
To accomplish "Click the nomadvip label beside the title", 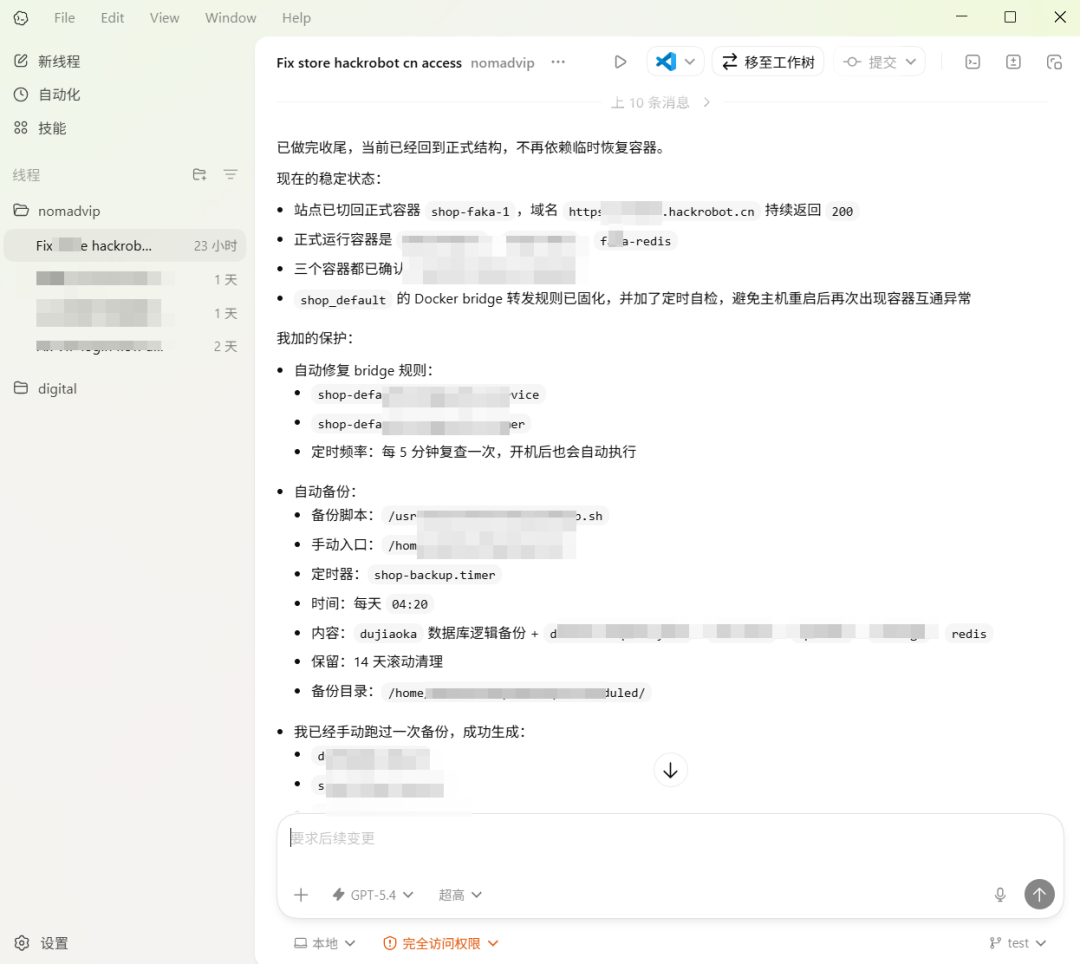I will pos(502,63).
